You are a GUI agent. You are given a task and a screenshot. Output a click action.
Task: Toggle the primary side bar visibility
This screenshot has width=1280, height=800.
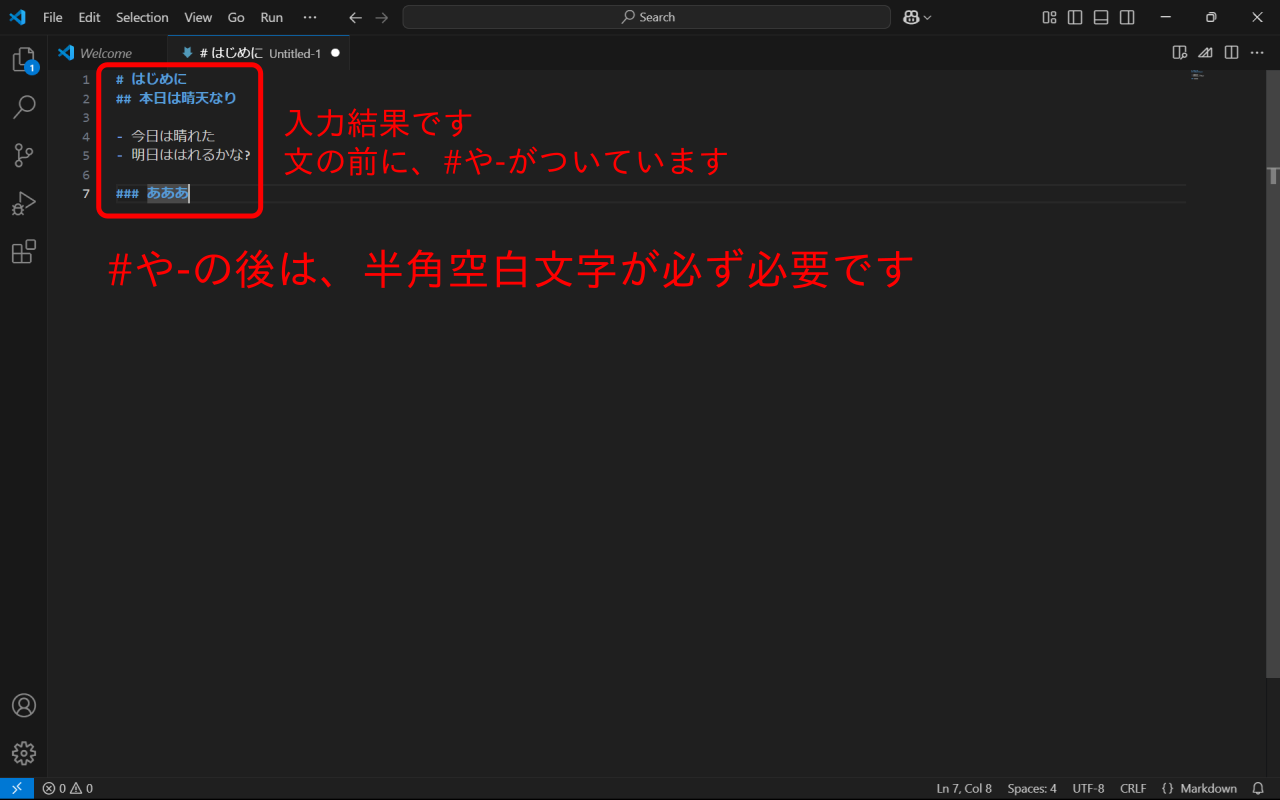tap(1075, 17)
